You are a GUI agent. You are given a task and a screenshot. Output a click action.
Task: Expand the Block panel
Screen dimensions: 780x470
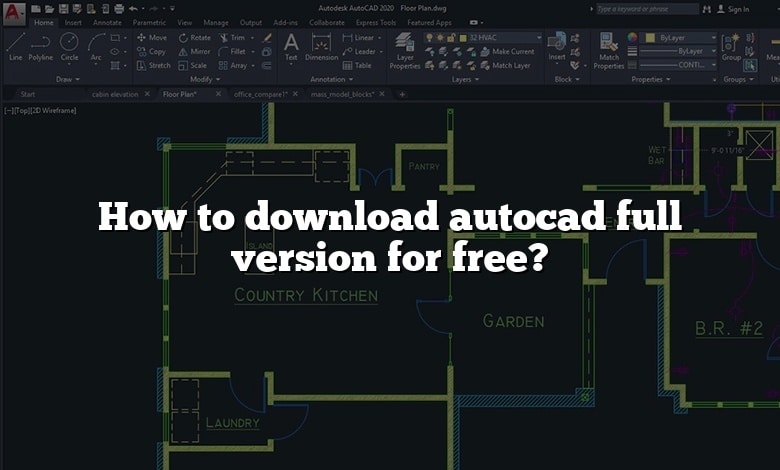click(x=567, y=79)
